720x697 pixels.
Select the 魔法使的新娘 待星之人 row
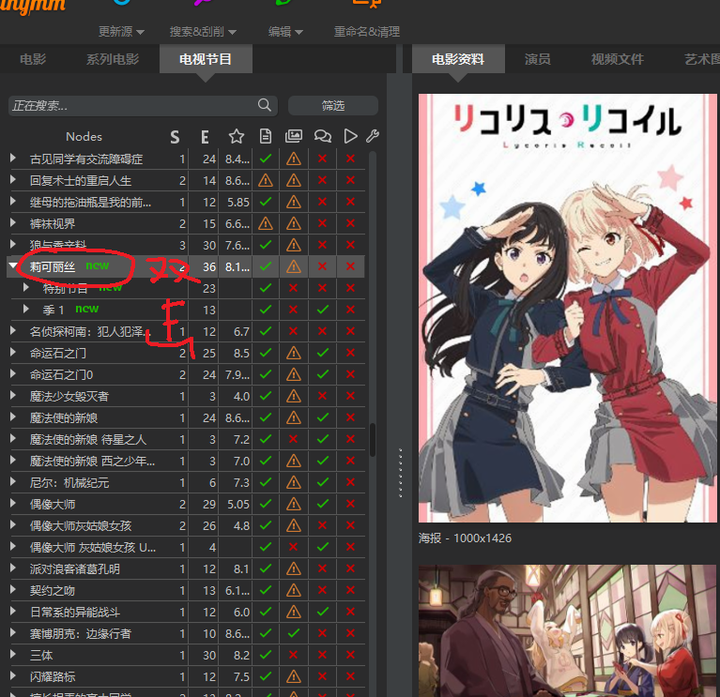(x=186, y=439)
